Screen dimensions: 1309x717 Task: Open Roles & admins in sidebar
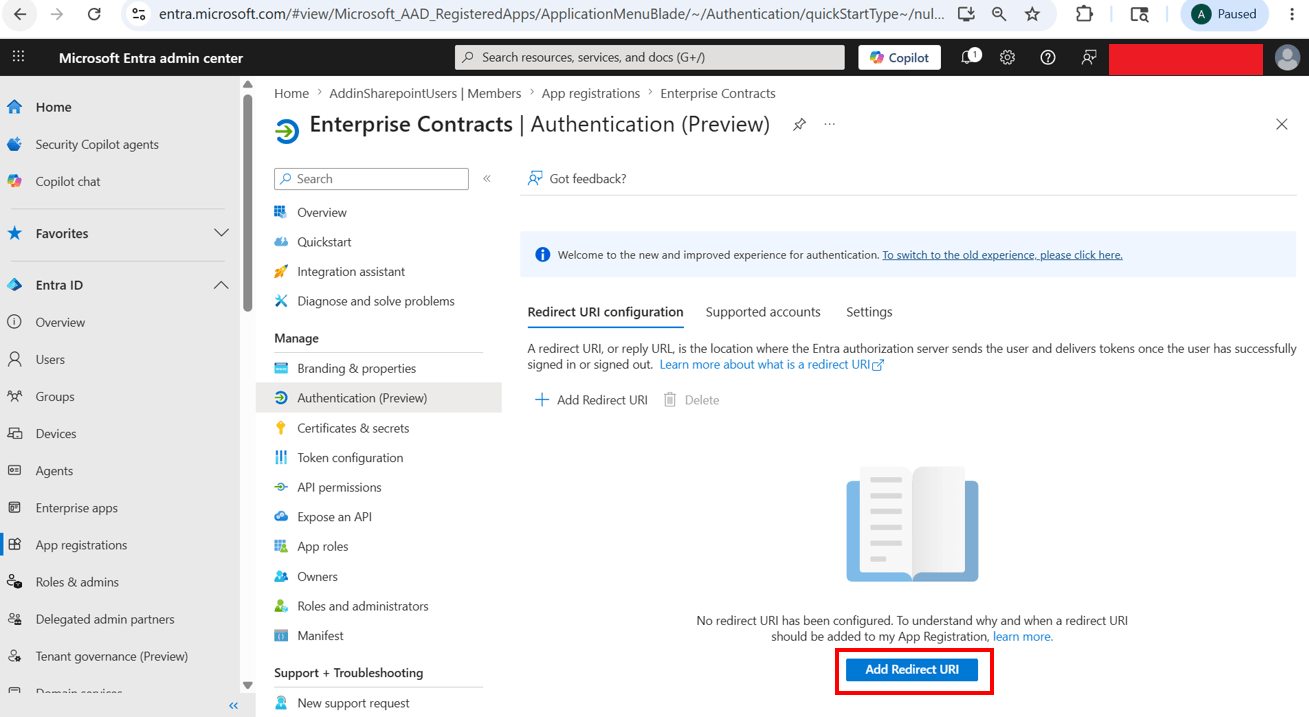(77, 582)
